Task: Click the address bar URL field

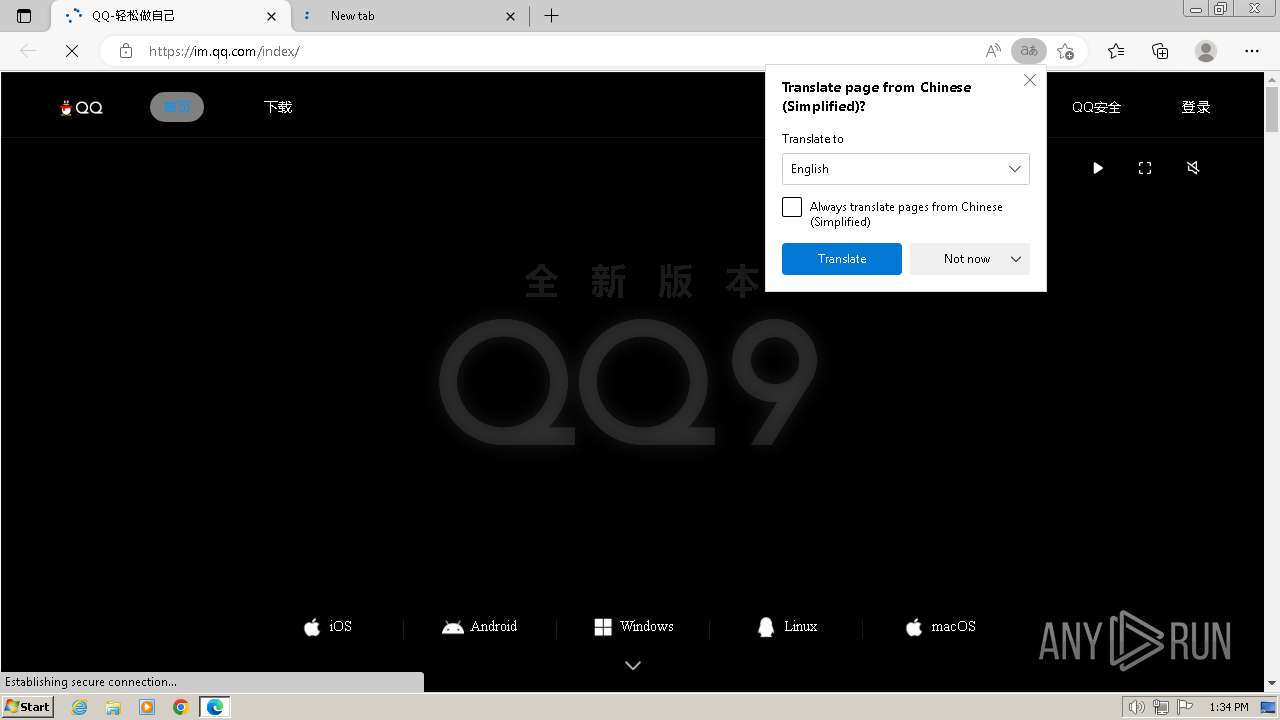Action: point(560,51)
